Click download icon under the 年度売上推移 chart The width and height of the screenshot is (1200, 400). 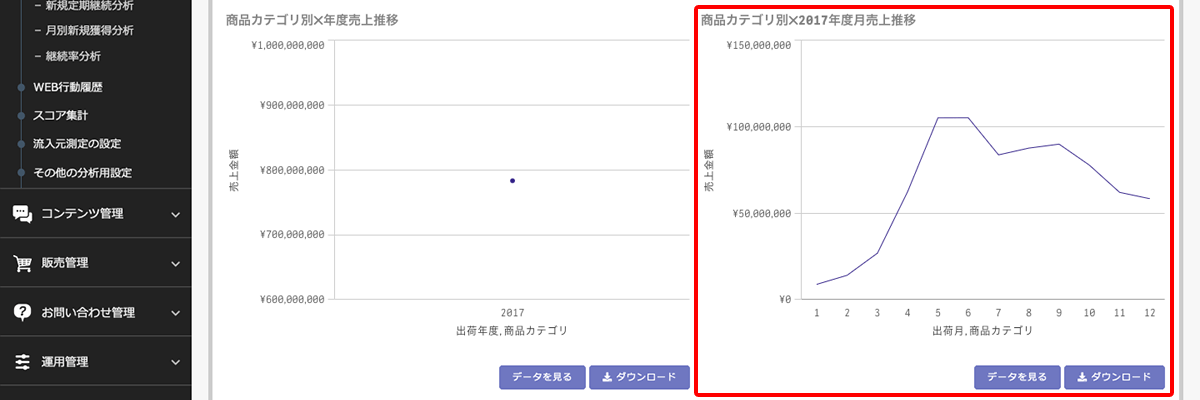(607, 377)
